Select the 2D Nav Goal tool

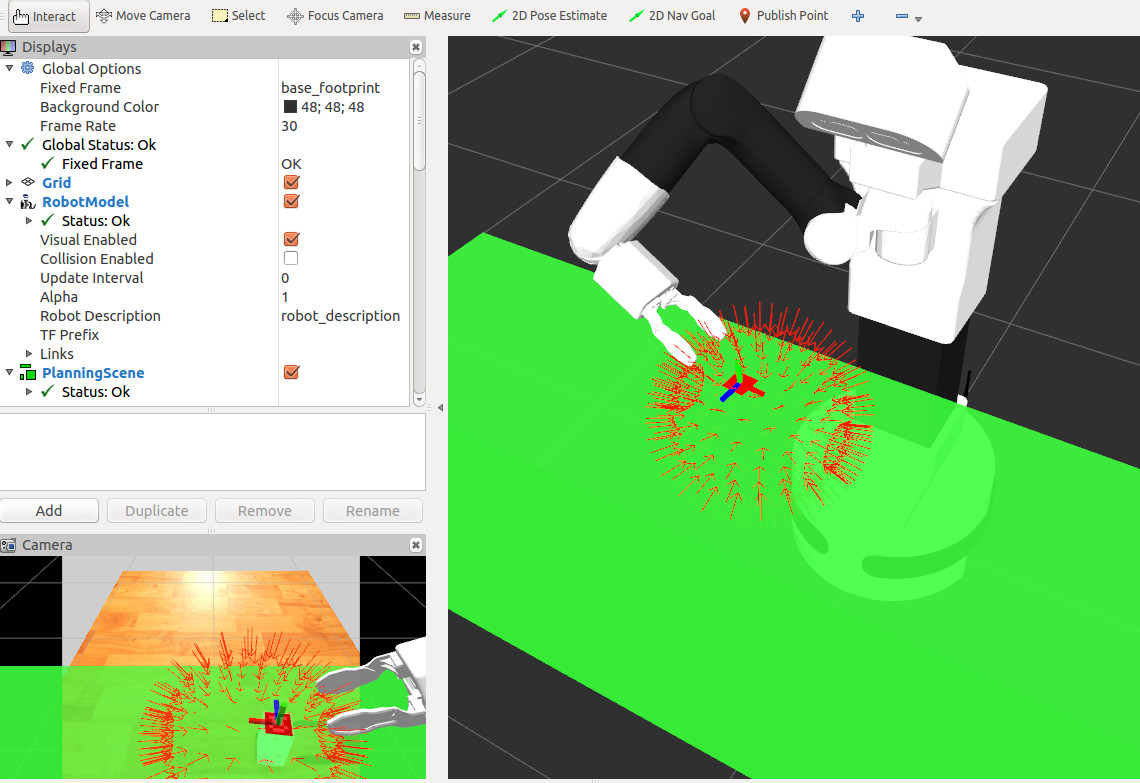[x=672, y=16]
